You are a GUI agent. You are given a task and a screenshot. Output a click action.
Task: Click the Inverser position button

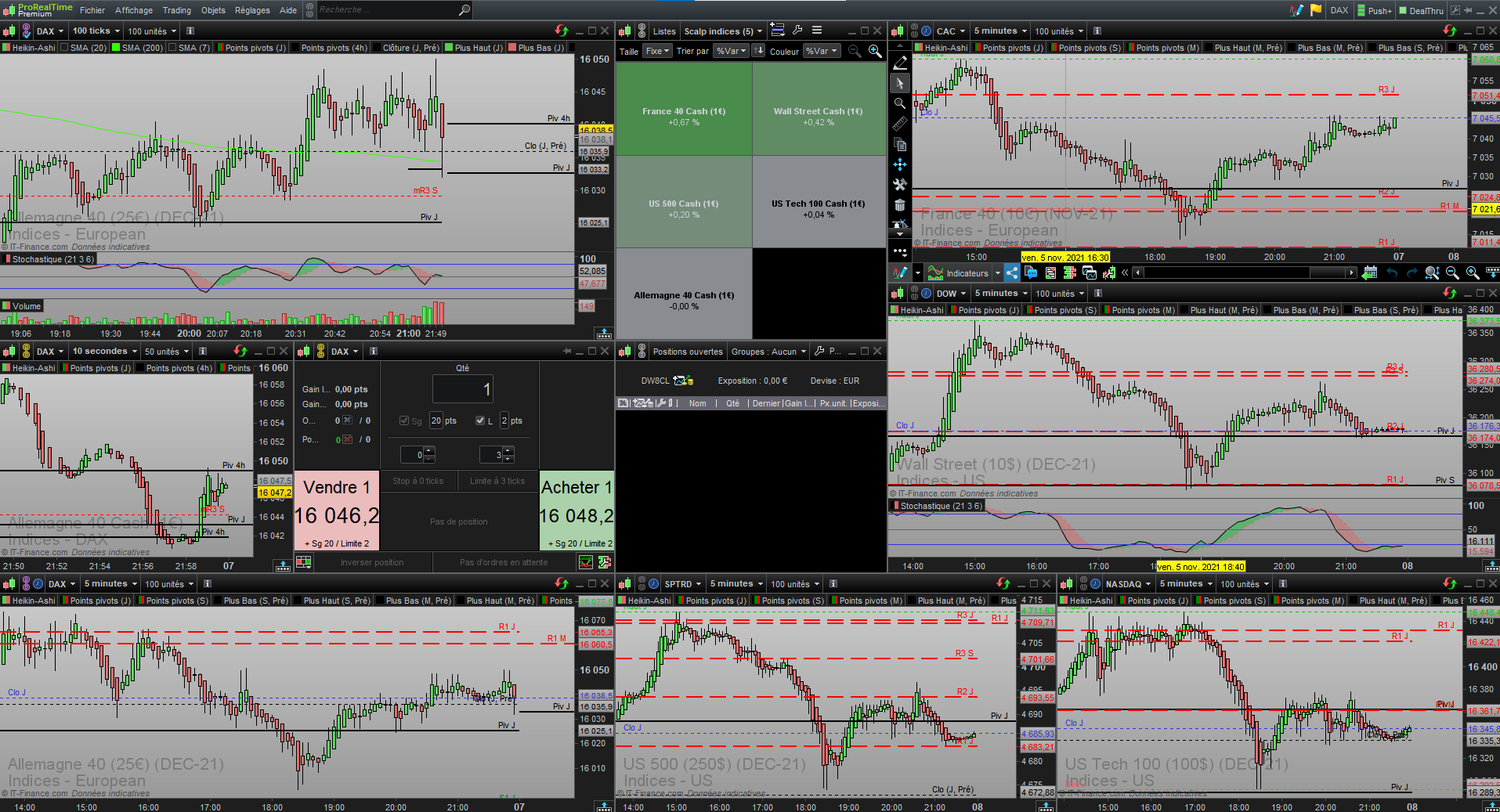(372, 562)
